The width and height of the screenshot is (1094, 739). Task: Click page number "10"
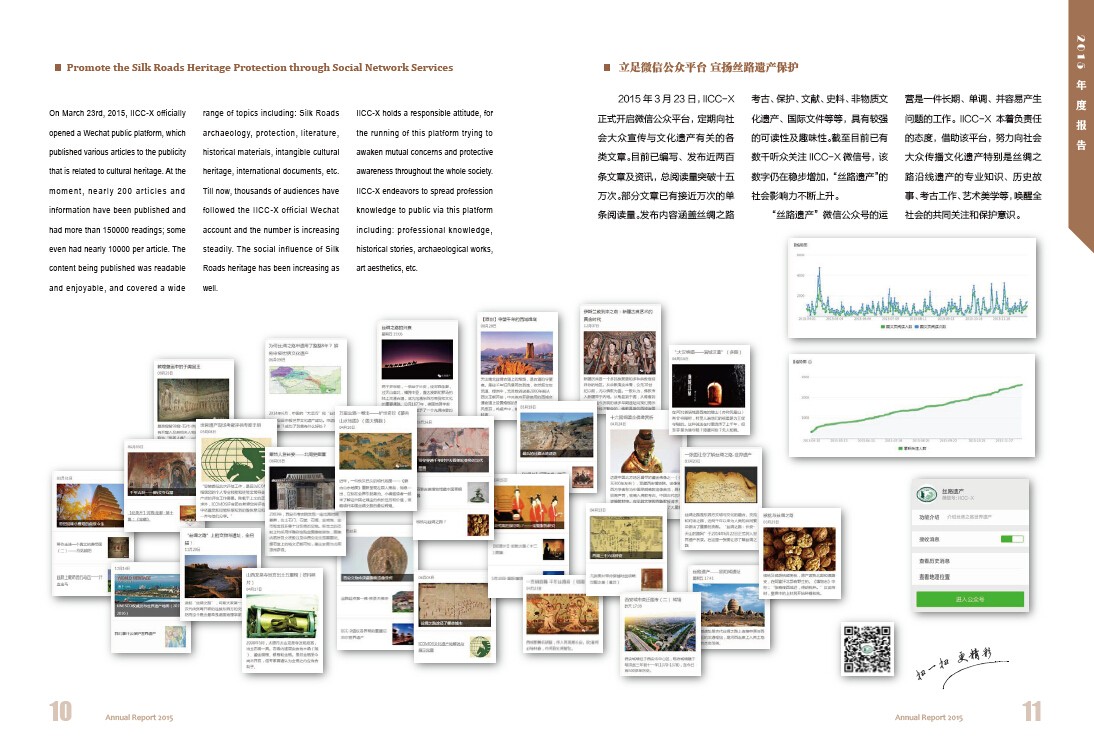pyautogui.click(x=61, y=711)
